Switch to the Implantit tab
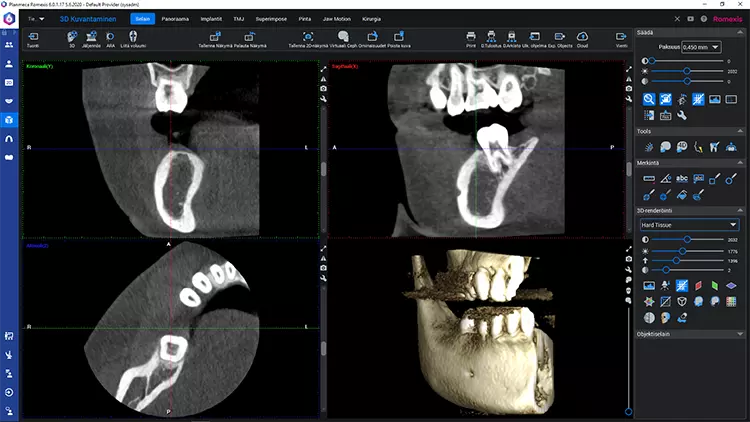Viewport: 750px width, 422px height. tap(211, 19)
